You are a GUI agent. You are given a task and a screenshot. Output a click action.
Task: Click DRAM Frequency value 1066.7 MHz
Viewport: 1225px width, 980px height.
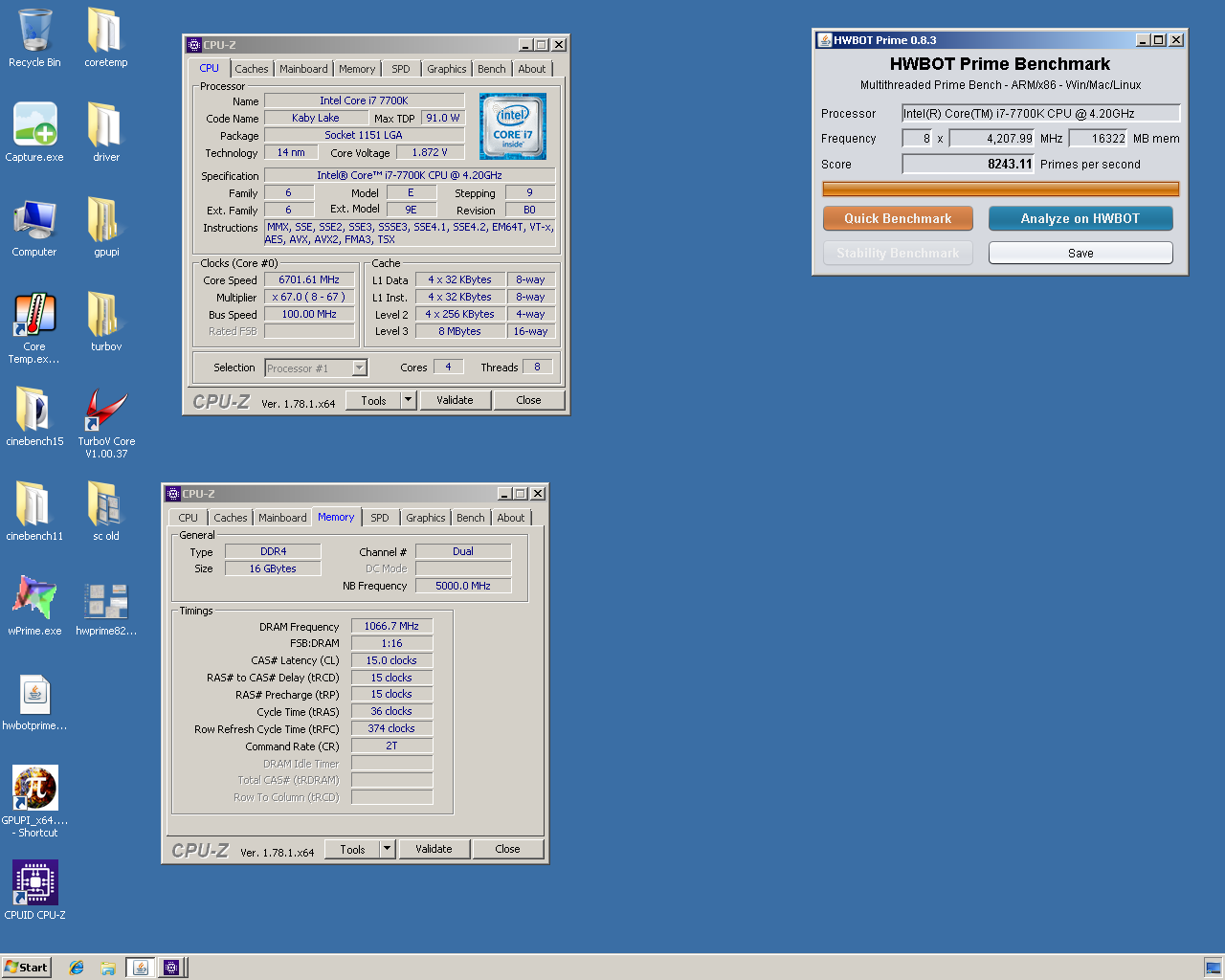pyautogui.click(x=391, y=626)
